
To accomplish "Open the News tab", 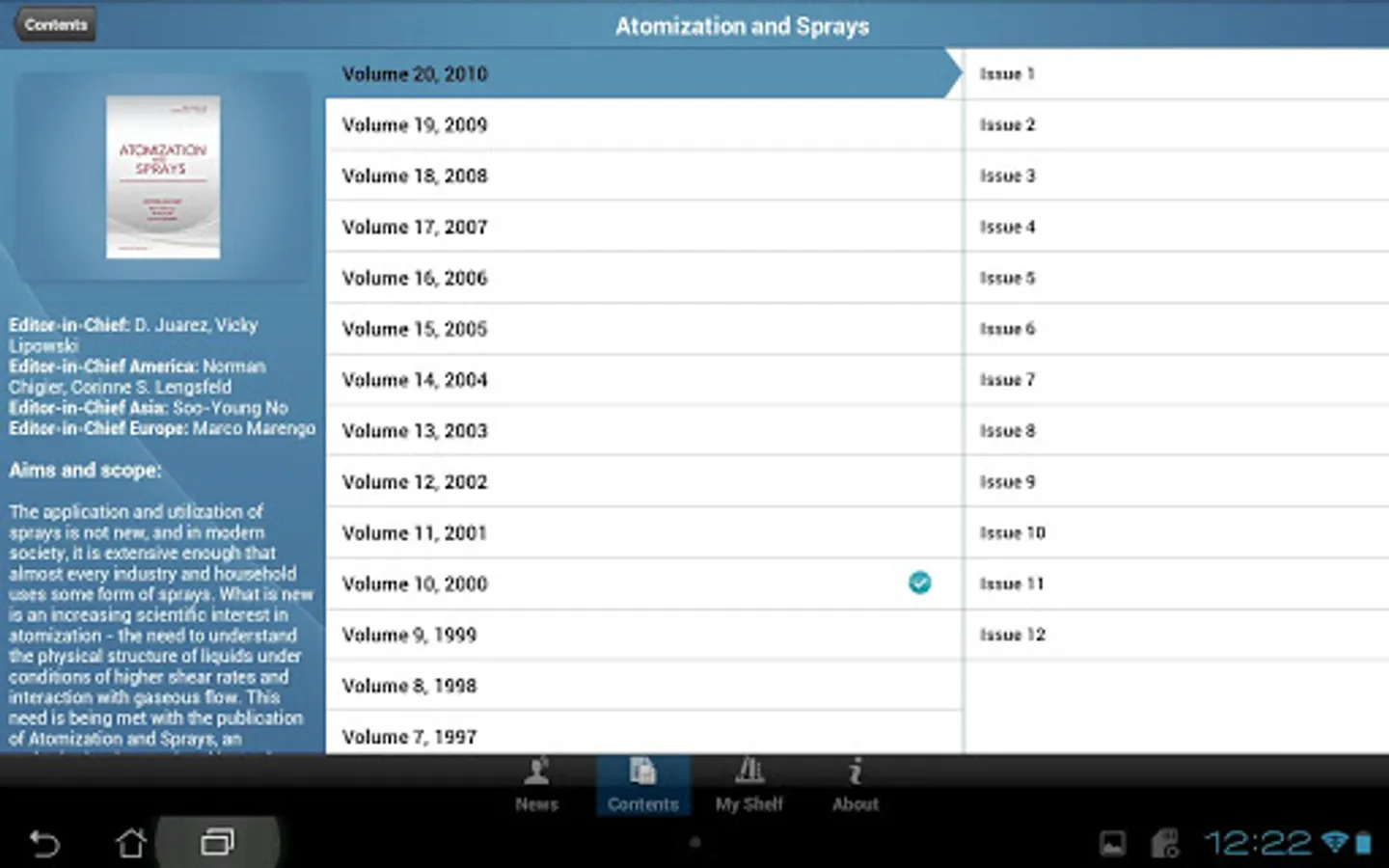I will point(536,785).
